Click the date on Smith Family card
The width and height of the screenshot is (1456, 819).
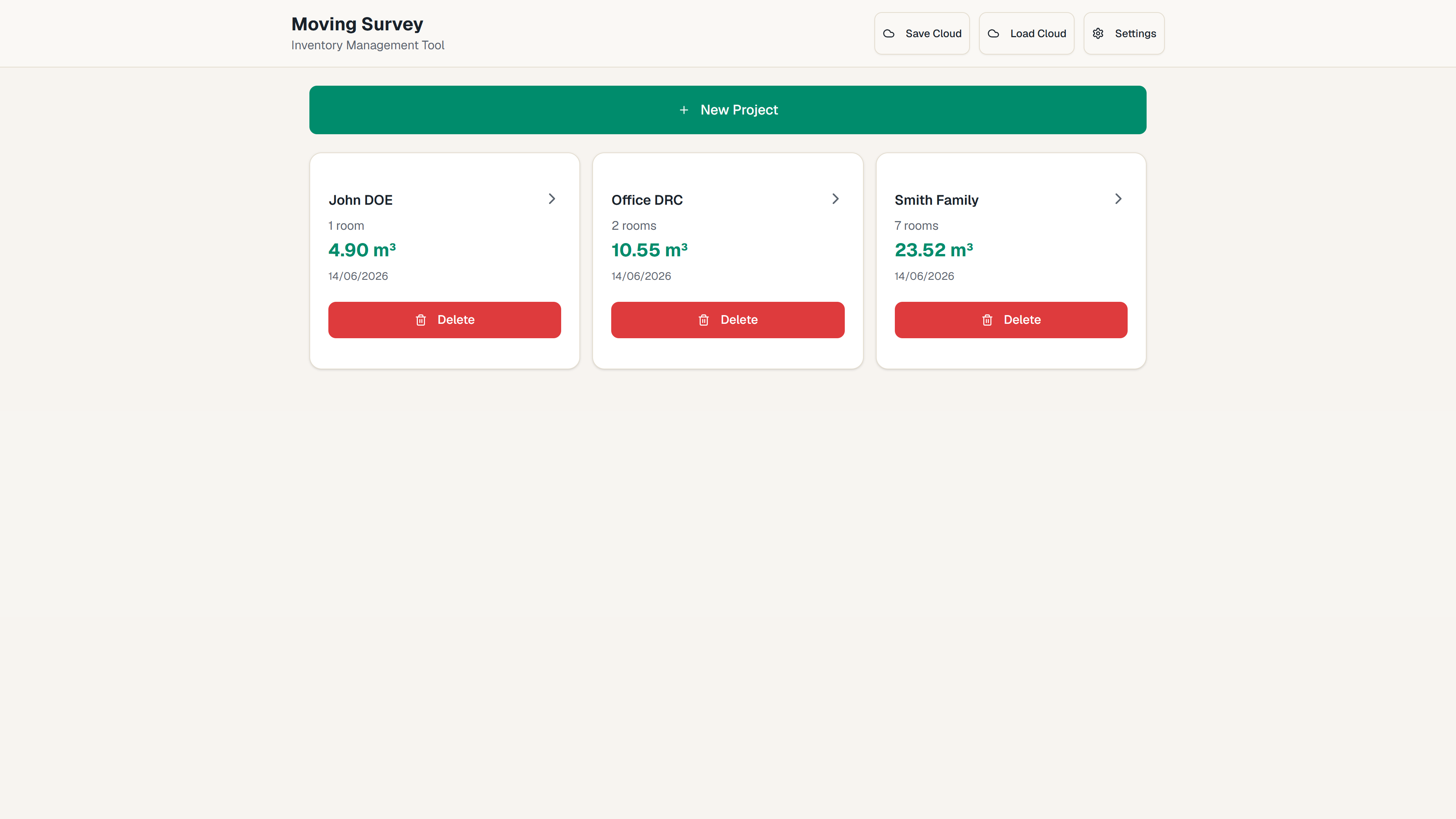[924, 276]
